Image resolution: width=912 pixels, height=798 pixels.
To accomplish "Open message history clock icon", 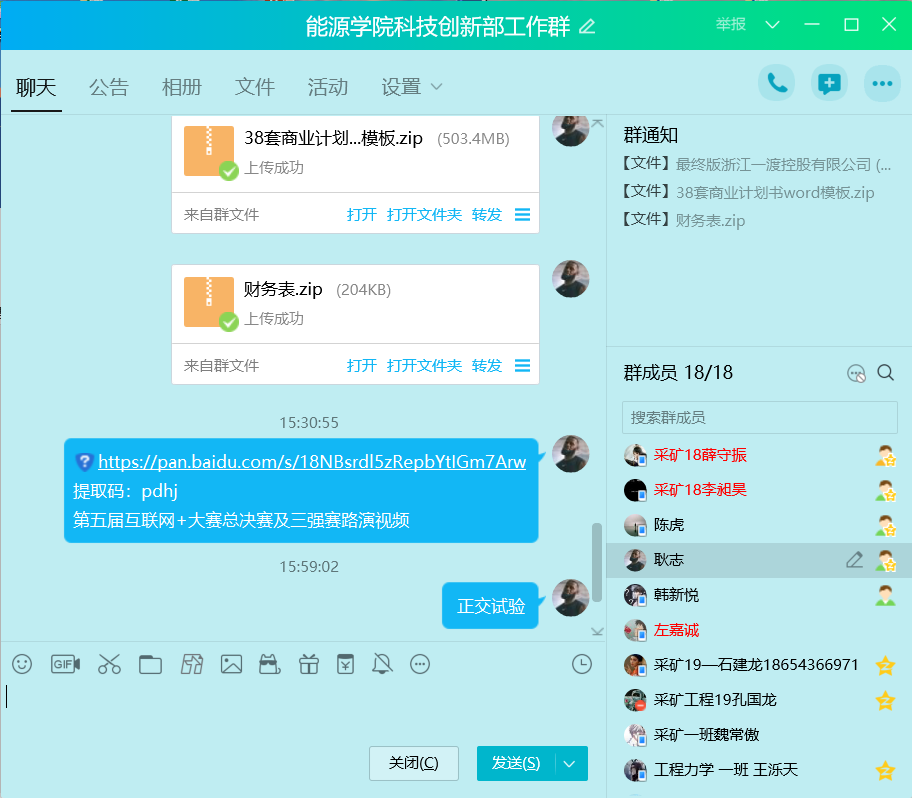I will [x=581, y=664].
